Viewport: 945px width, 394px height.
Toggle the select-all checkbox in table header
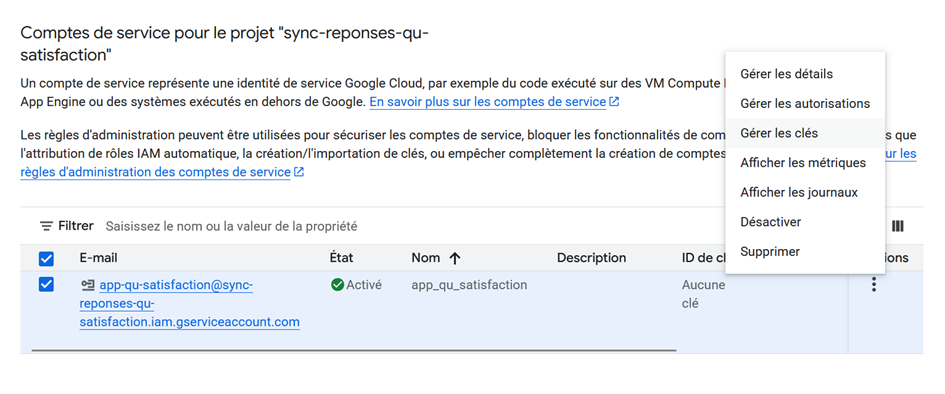pos(46,259)
